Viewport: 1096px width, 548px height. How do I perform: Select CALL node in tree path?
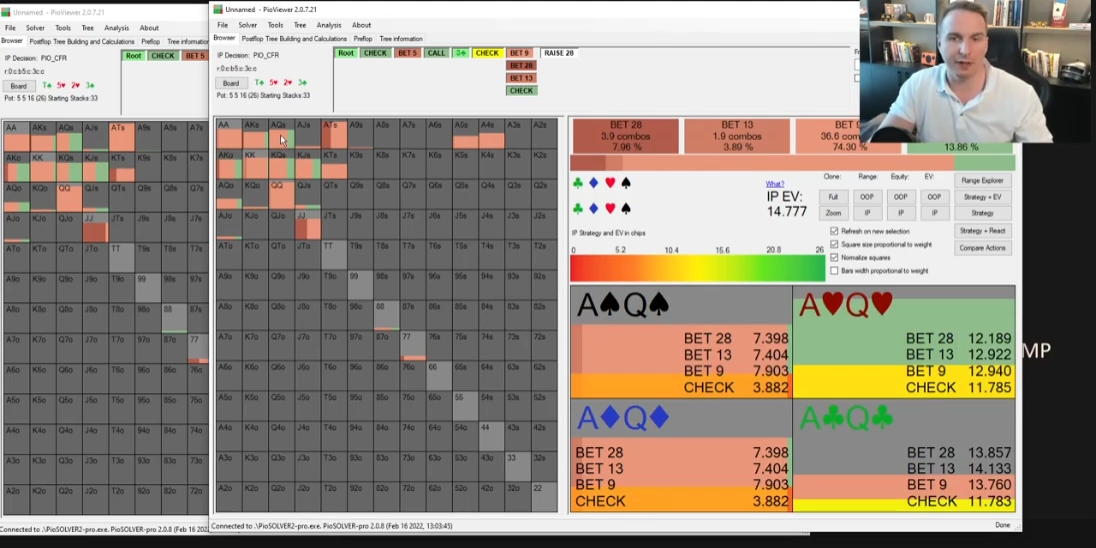click(436, 53)
